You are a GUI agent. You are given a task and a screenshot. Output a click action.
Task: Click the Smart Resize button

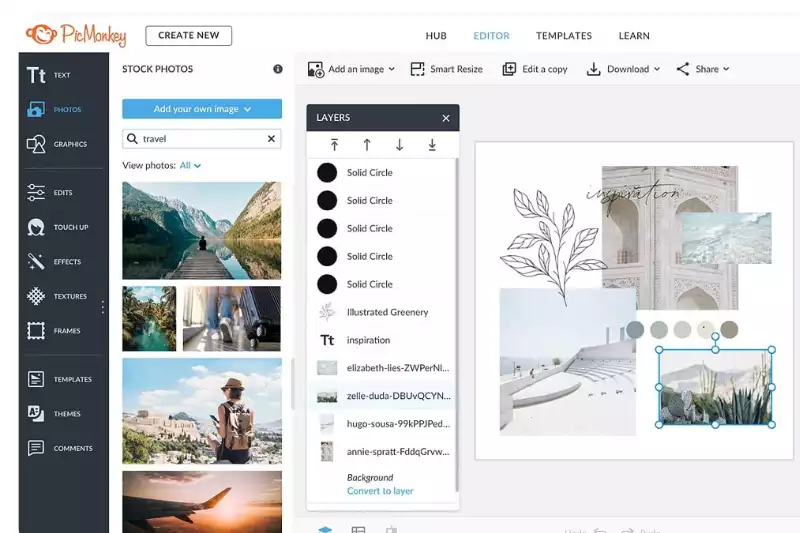446,69
